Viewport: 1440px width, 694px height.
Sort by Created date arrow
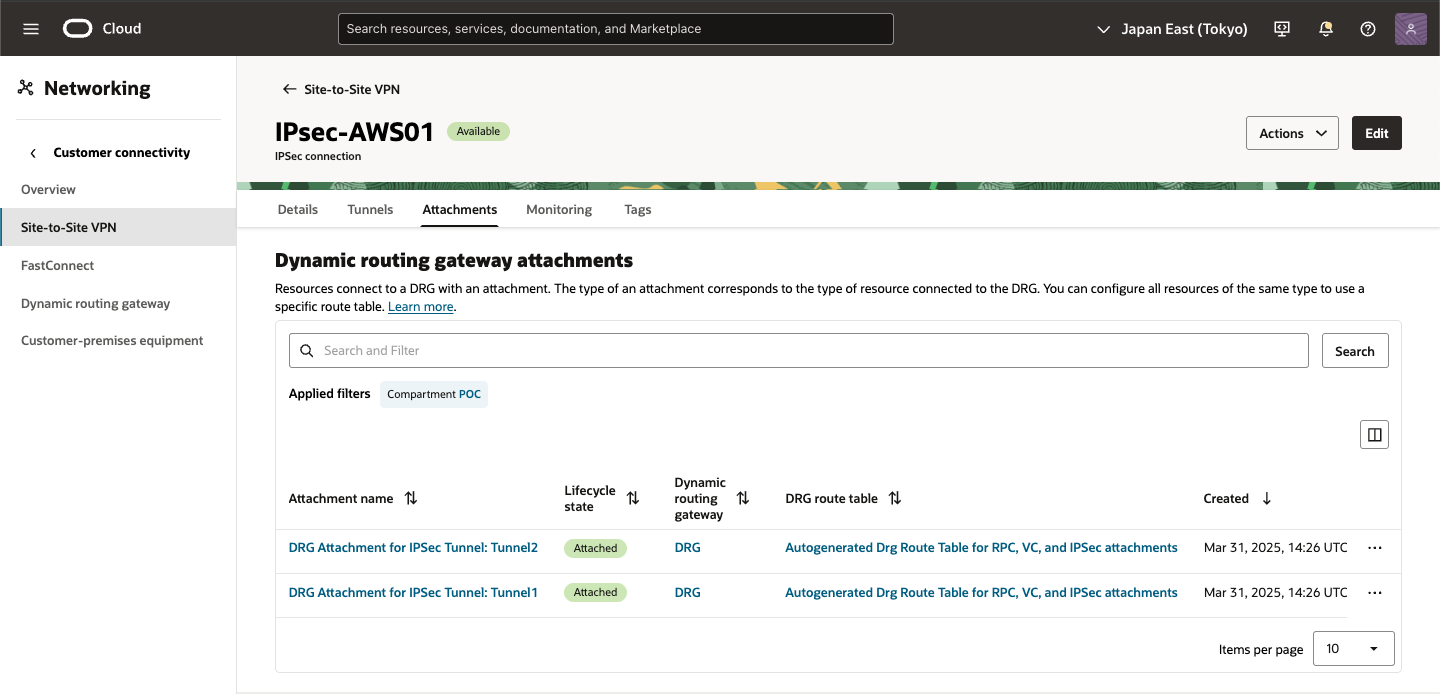pyautogui.click(x=1267, y=498)
